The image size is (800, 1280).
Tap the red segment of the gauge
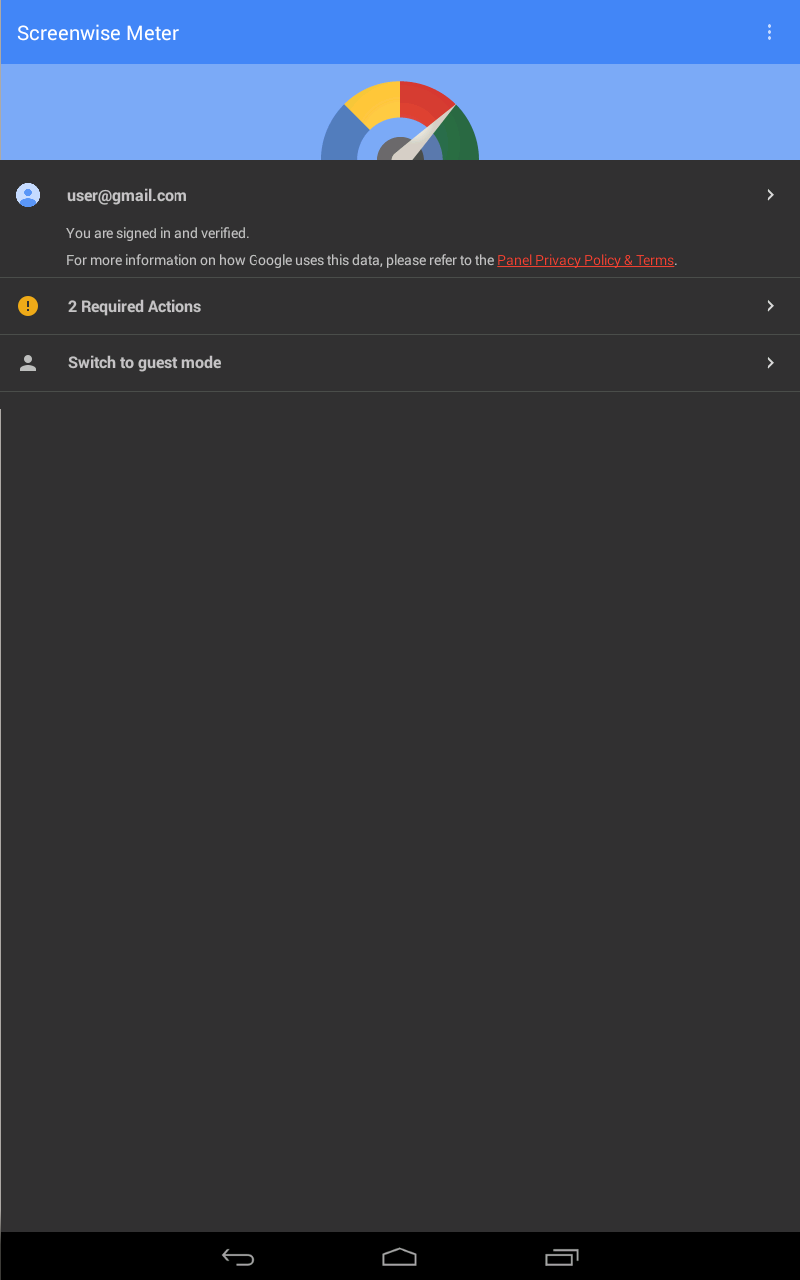pos(424,101)
